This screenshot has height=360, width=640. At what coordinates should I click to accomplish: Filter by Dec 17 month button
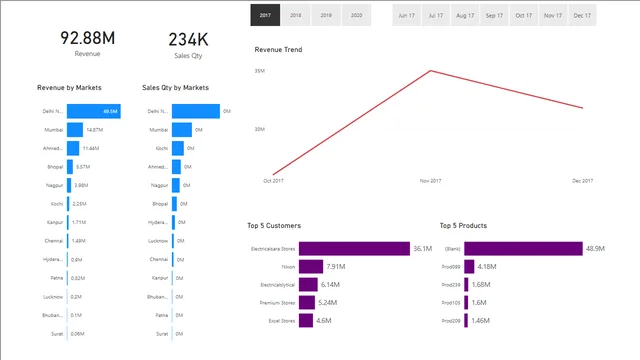(x=582, y=15)
